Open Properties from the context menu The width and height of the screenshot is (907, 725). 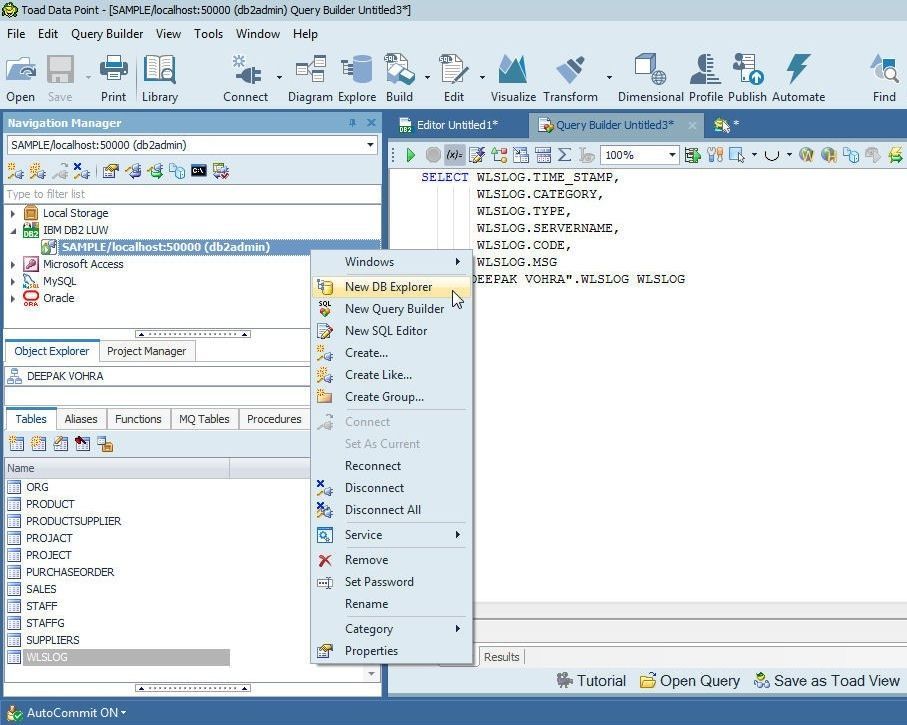[392, 651]
